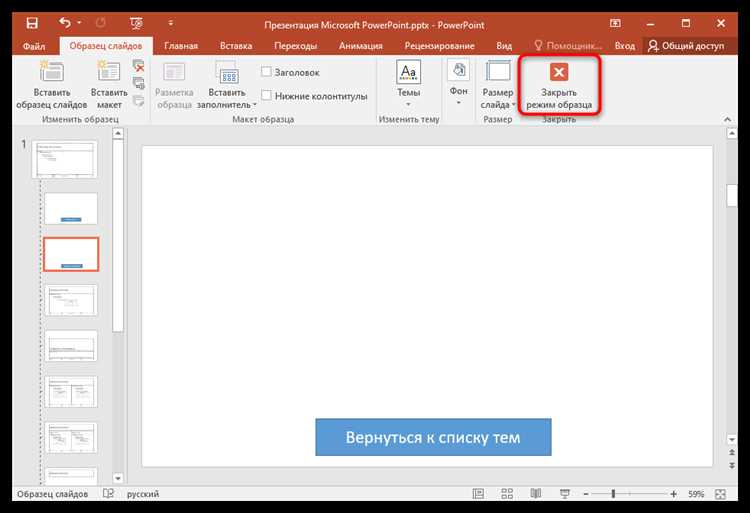Fit slide to window icon

pos(720,494)
